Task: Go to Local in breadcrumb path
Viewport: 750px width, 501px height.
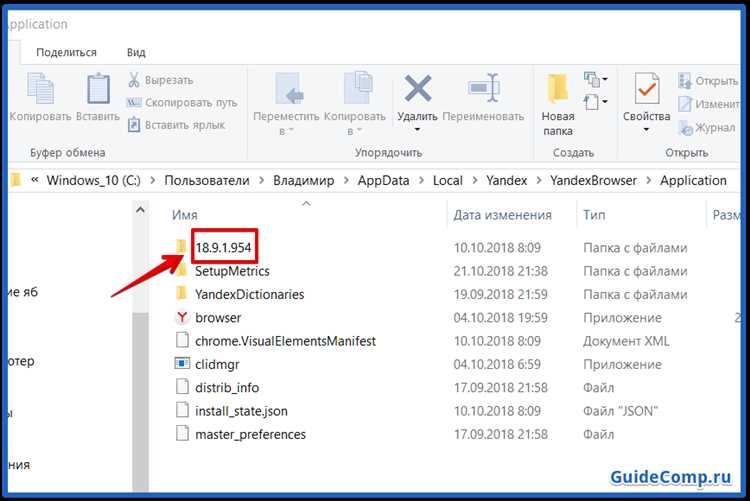Action: 448,180
